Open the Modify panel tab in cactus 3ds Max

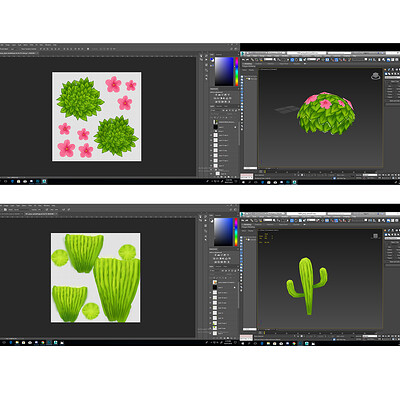[389, 230]
